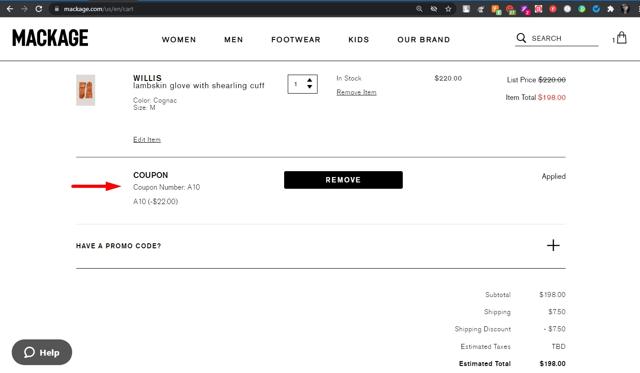The image size is (640, 373).
Task: Remove the applied A10 coupon
Action: 343,180
